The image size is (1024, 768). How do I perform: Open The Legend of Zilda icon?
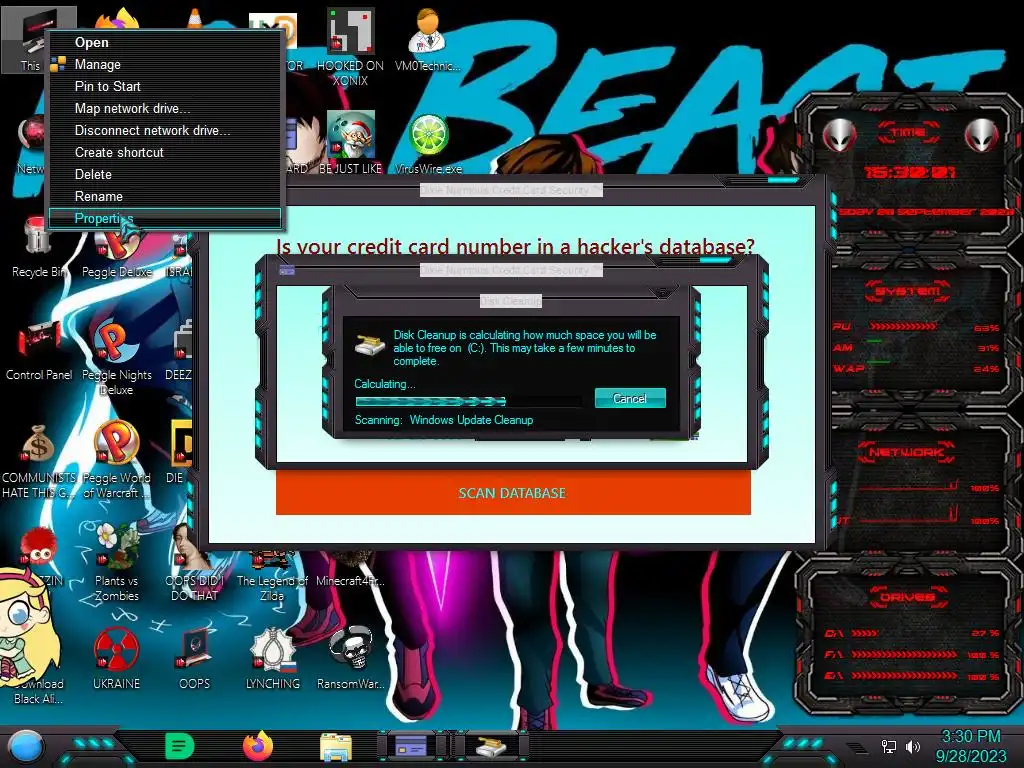(x=272, y=575)
